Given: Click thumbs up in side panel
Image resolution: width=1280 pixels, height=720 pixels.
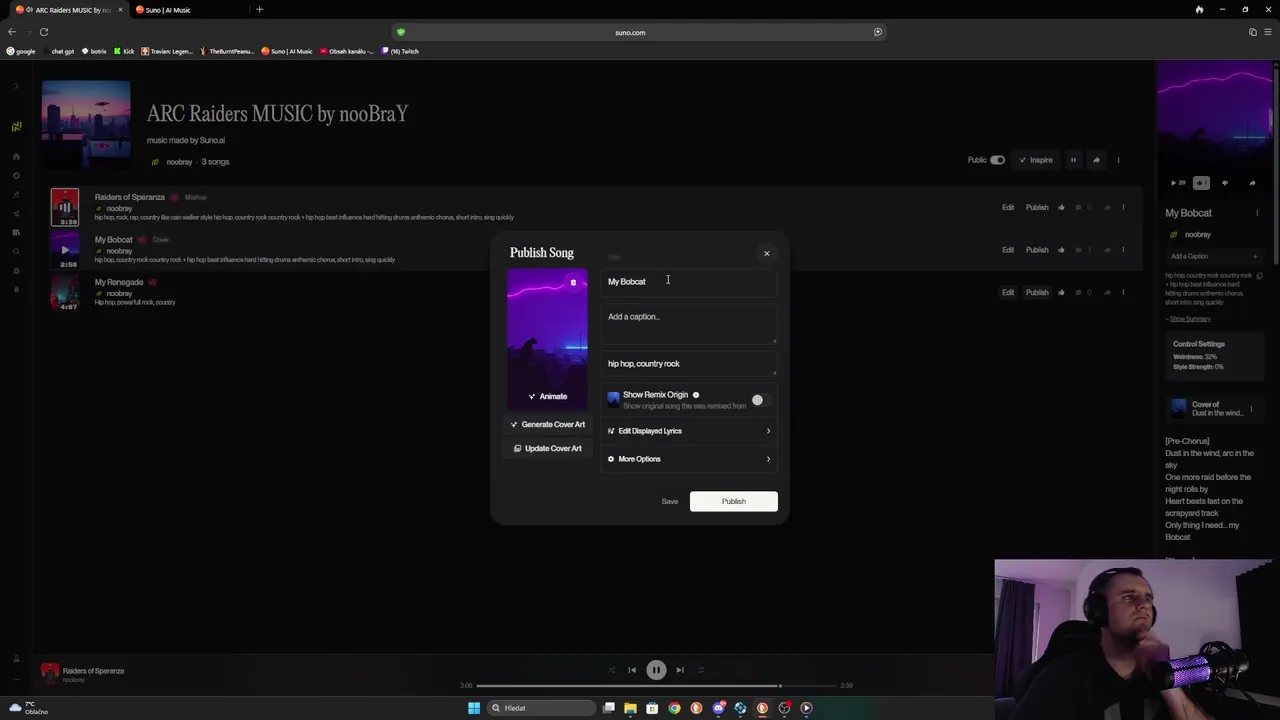Looking at the screenshot, I should click(x=1201, y=183).
